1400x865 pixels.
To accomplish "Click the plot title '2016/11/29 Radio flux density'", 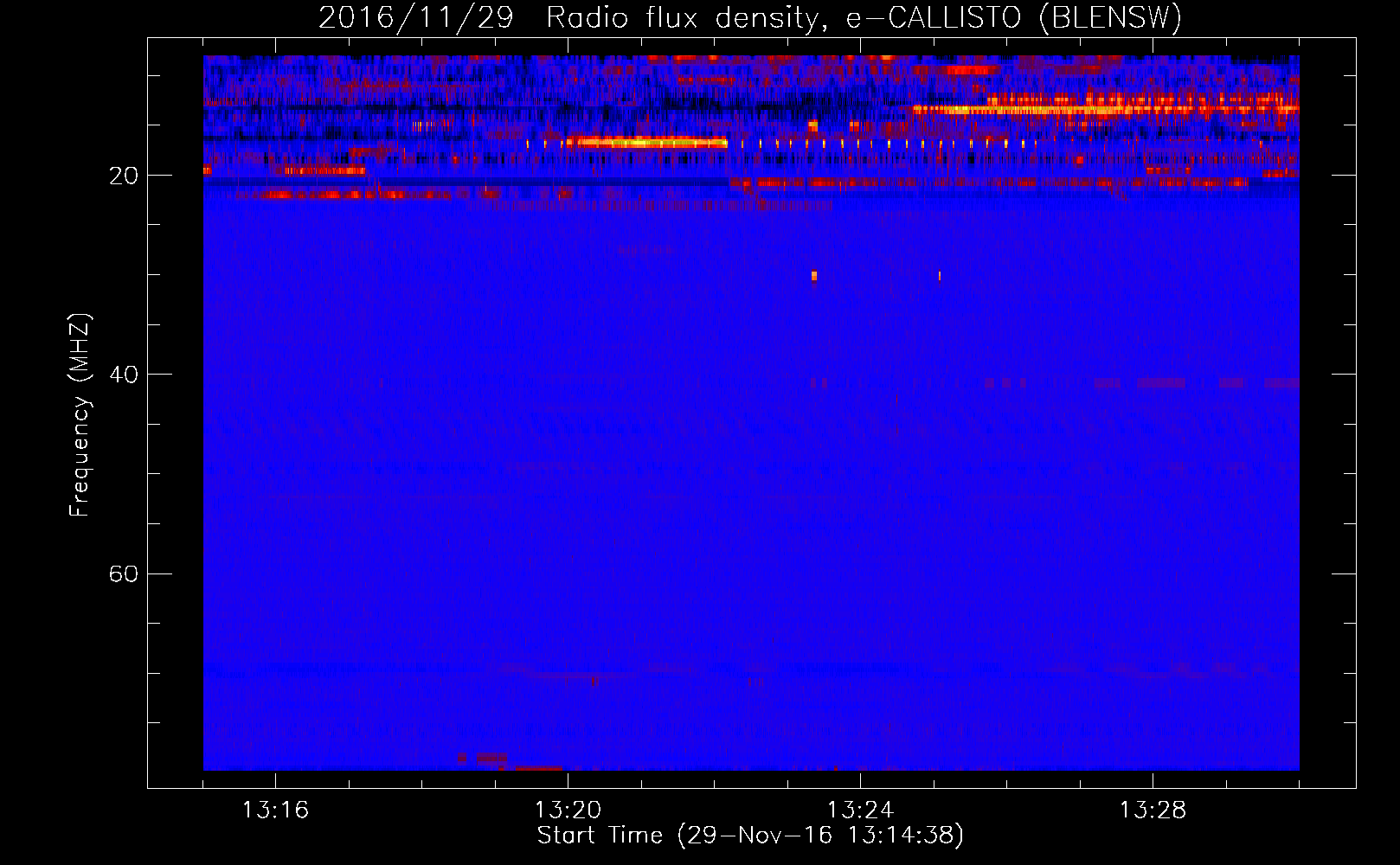I will point(568,17).
